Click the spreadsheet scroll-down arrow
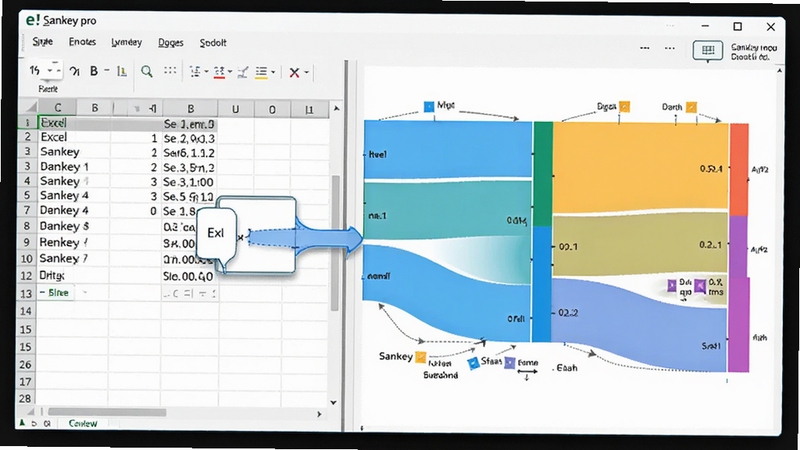This screenshot has height=450, width=800. coord(333,403)
